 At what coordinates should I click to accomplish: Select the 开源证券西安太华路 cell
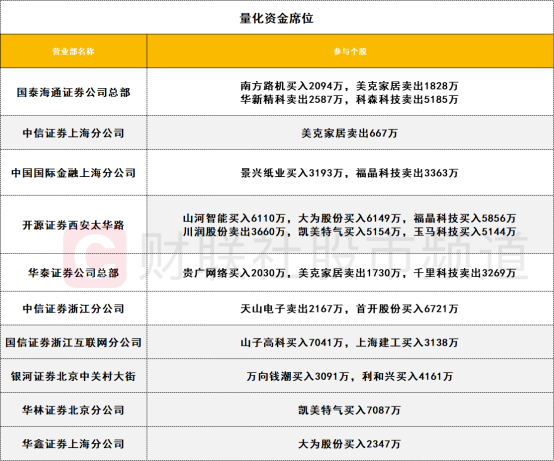[x=73, y=225]
